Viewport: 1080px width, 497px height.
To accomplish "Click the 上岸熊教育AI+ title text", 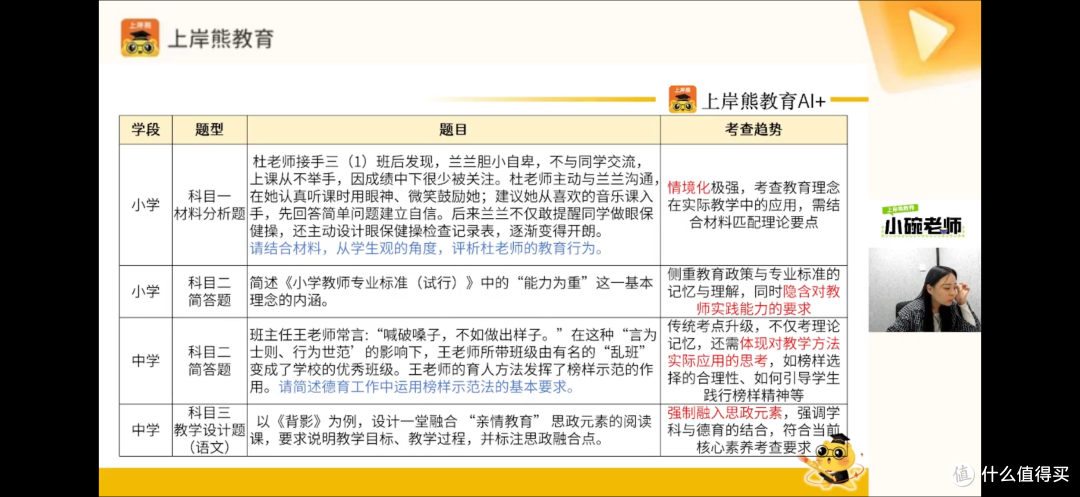I will coord(762,101).
